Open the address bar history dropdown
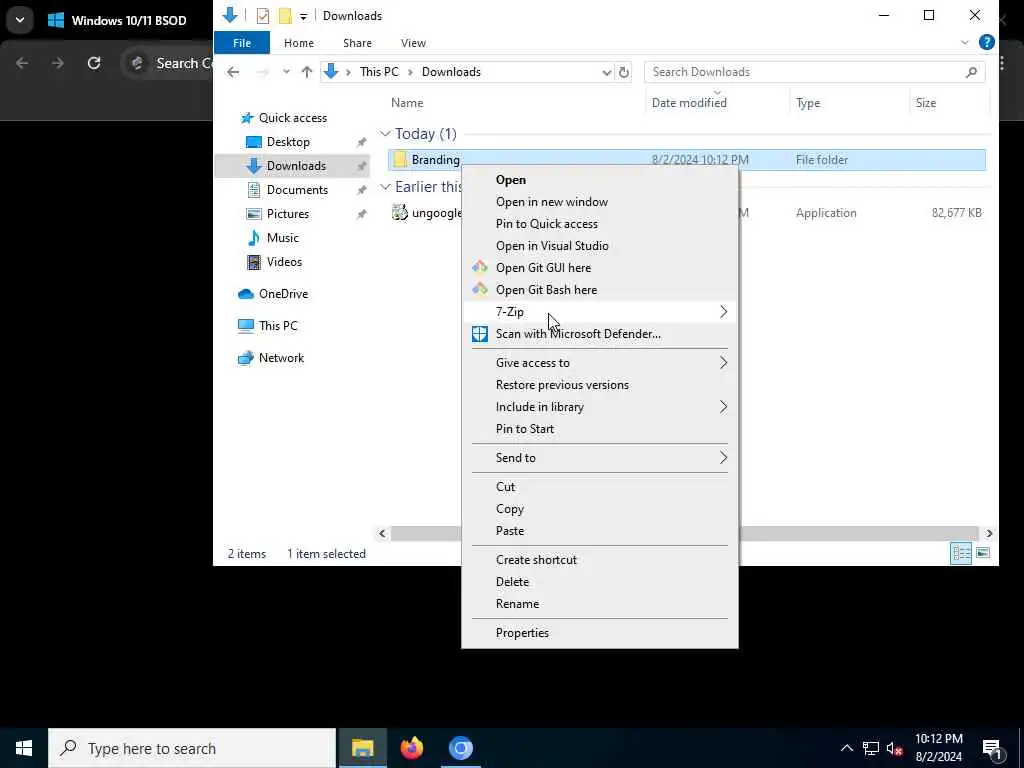1024x768 pixels. tap(607, 72)
